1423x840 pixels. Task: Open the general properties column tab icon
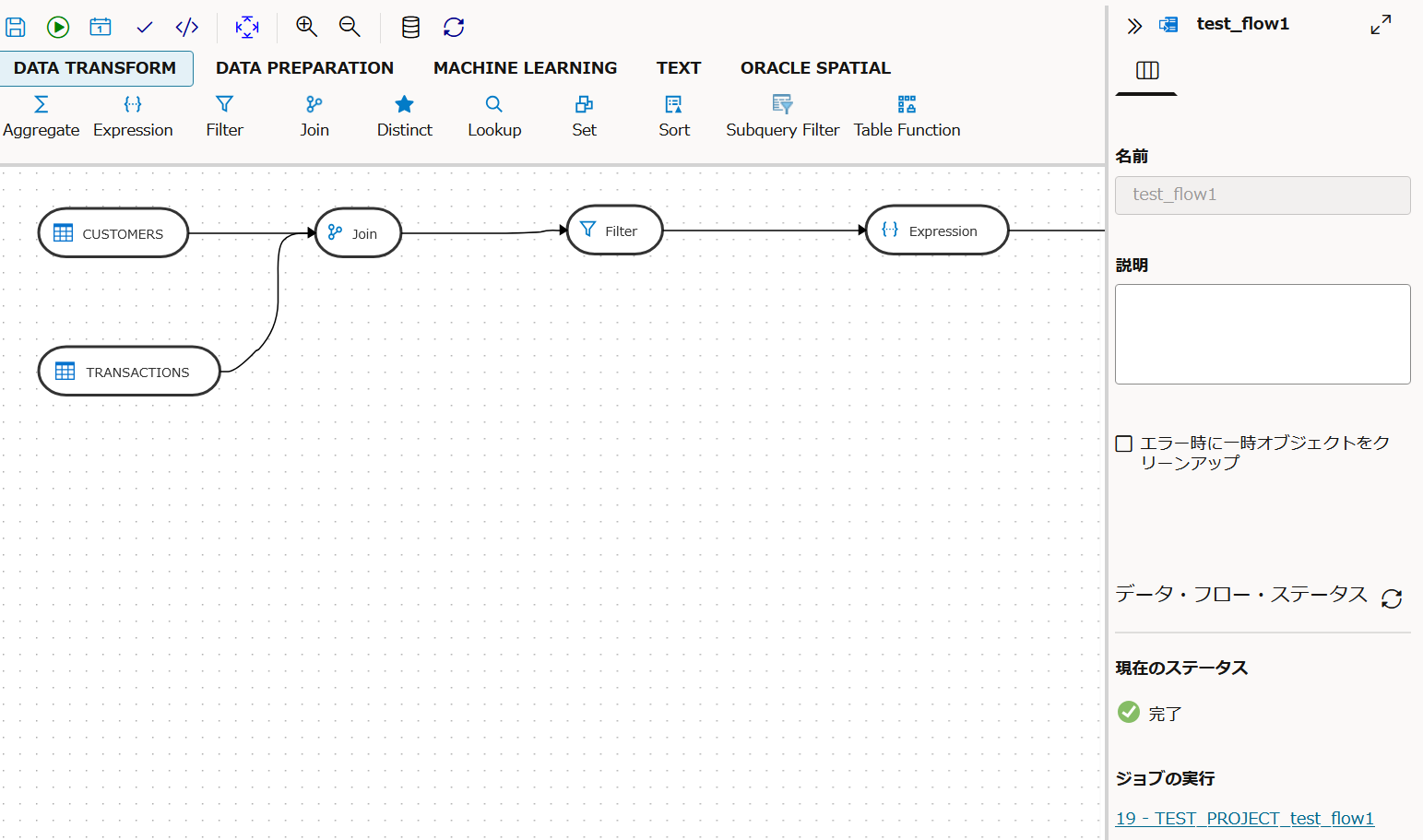click(x=1147, y=71)
